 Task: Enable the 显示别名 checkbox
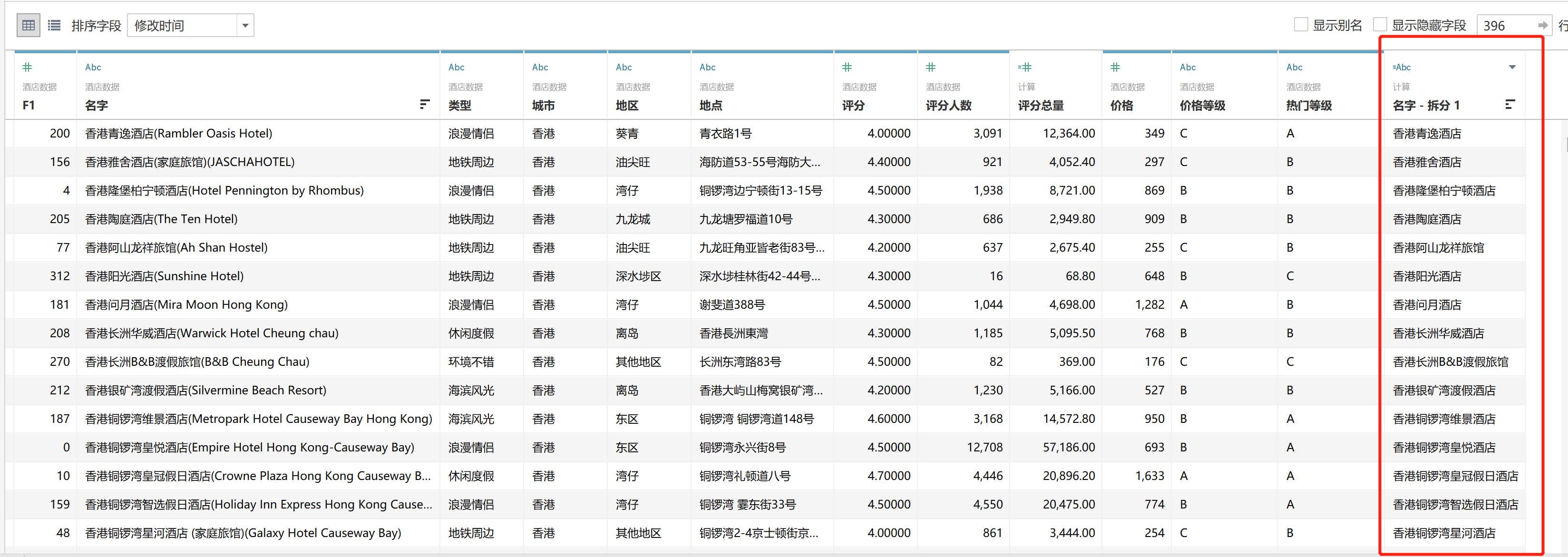pyautogui.click(x=1301, y=25)
